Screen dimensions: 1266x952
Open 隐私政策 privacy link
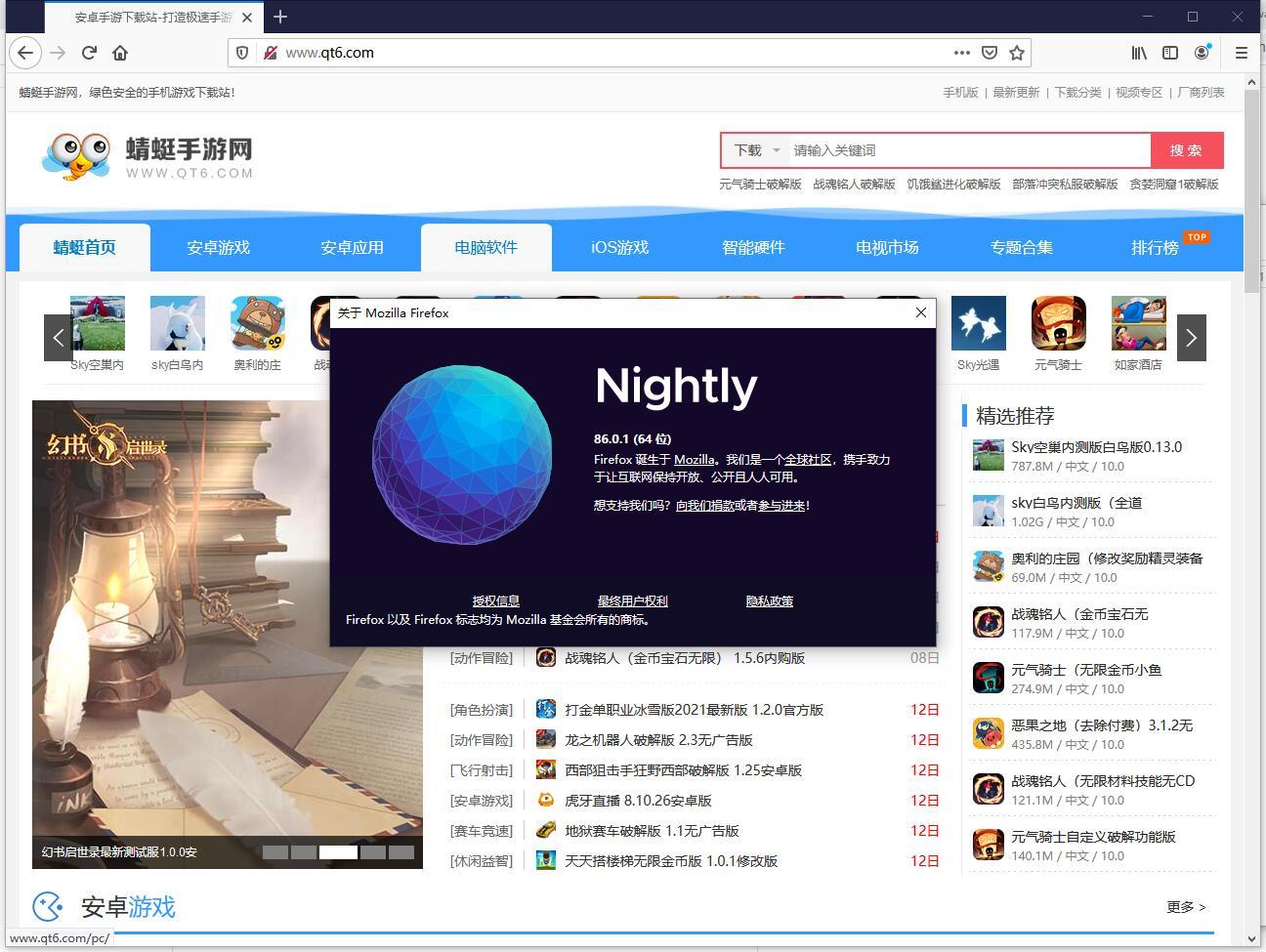click(x=770, y=600)
